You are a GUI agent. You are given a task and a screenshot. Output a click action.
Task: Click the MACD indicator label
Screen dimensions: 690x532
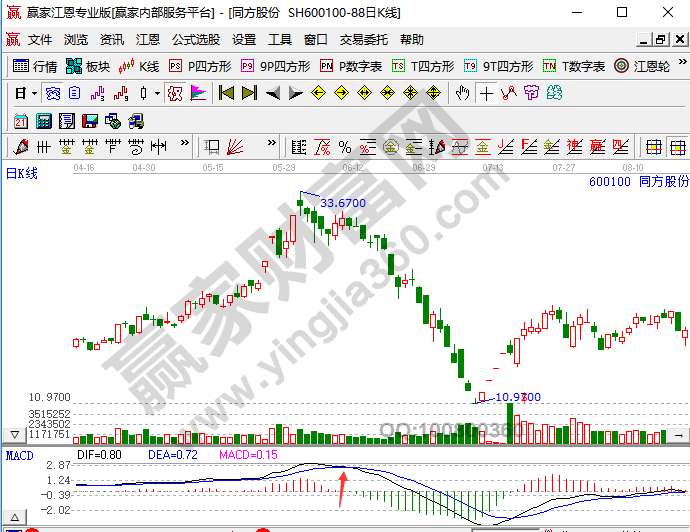click(19, 456)
